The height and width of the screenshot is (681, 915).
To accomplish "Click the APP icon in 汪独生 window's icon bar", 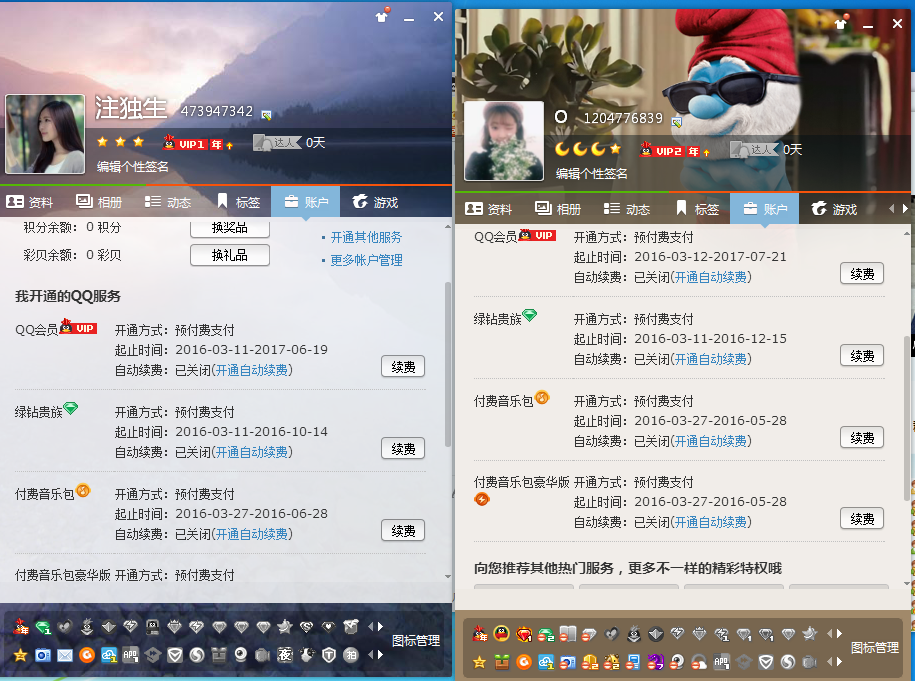I will coord(130,655).
